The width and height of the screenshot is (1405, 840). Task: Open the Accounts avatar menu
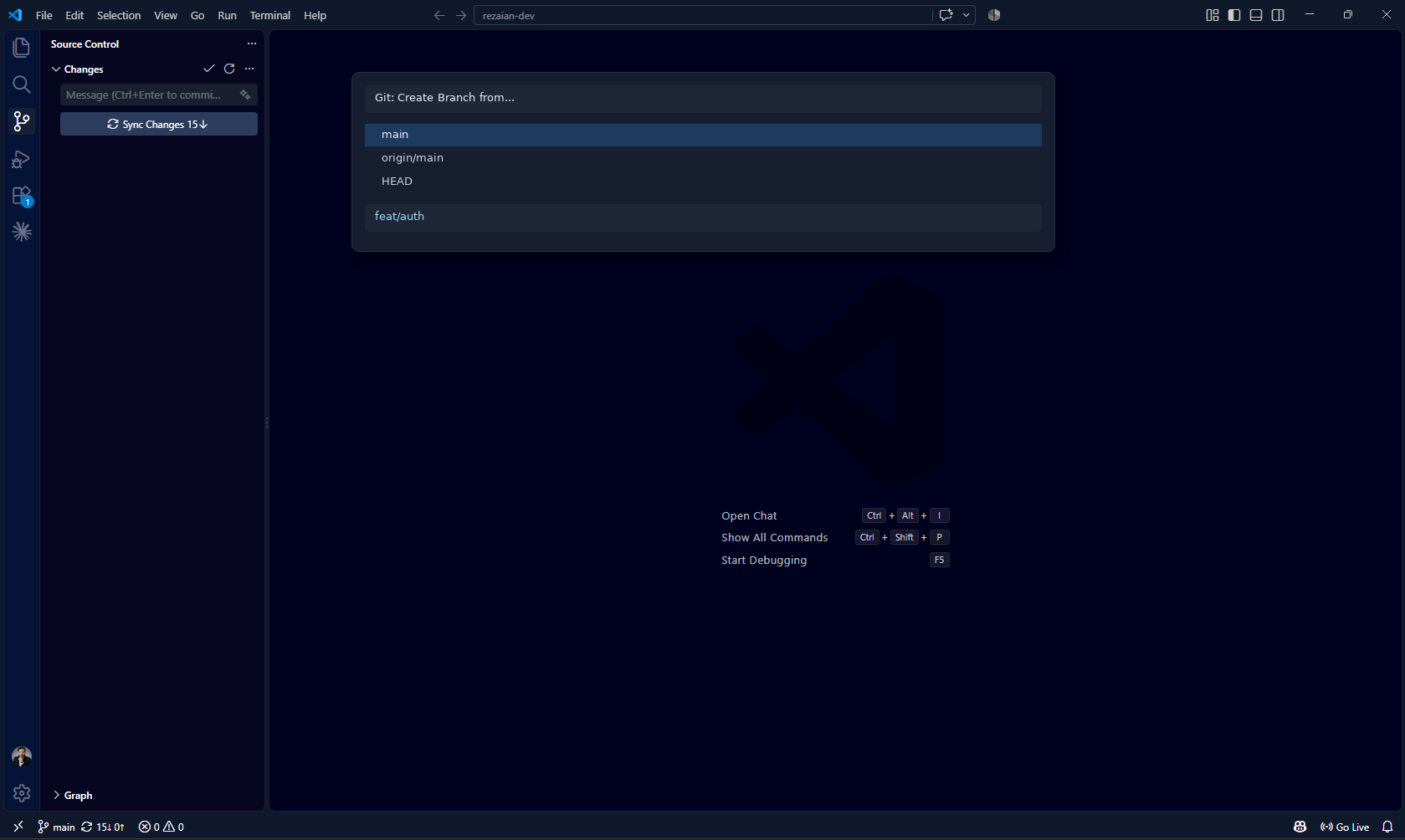click(x=22, y=756)
